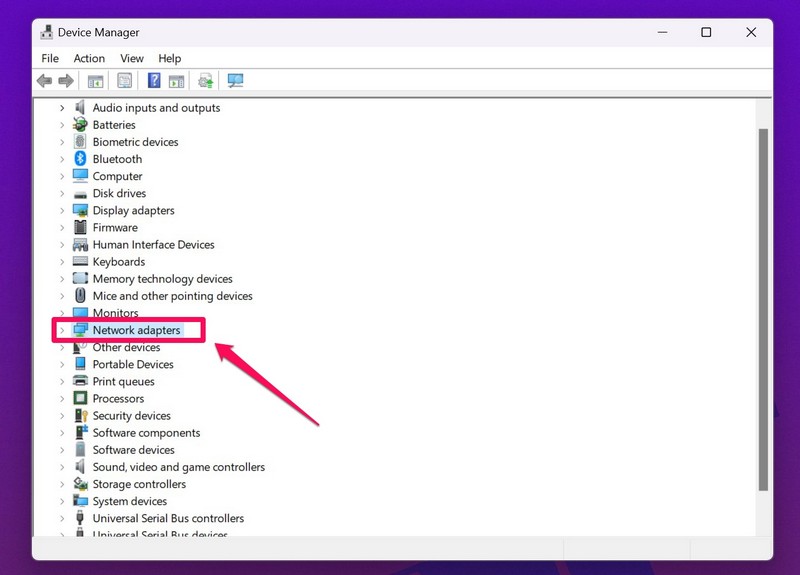The image size is (800, 575).
Task: Open Help via the blue question mark icon
Action: [x=154, y=81]
